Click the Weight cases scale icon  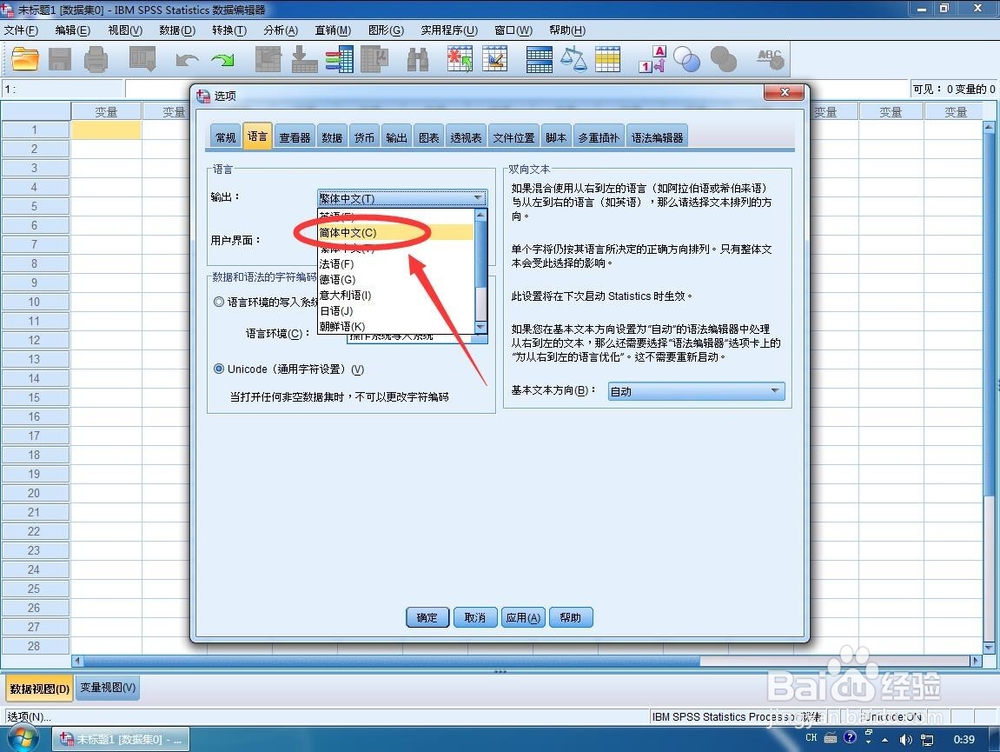573,59
